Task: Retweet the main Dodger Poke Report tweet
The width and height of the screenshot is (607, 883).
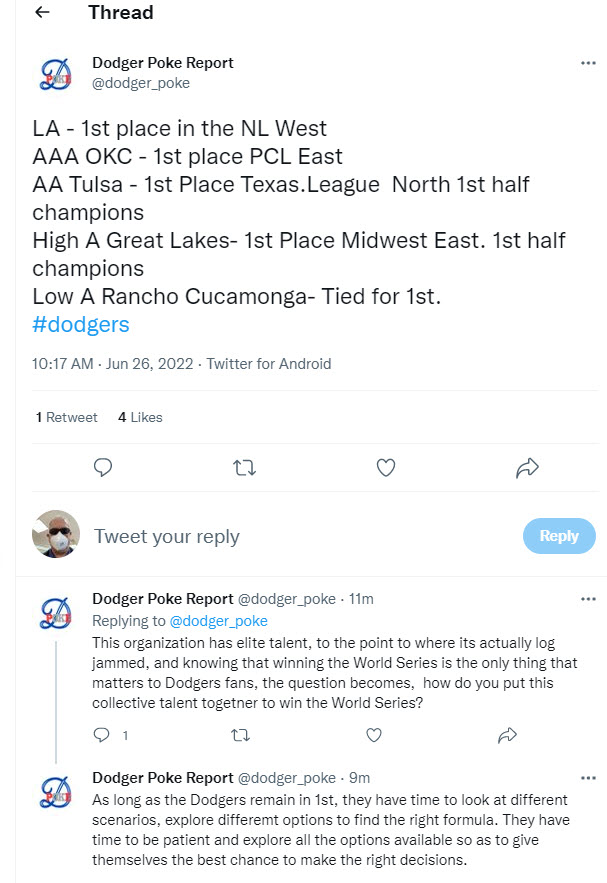Action: (x=243, y=467)
